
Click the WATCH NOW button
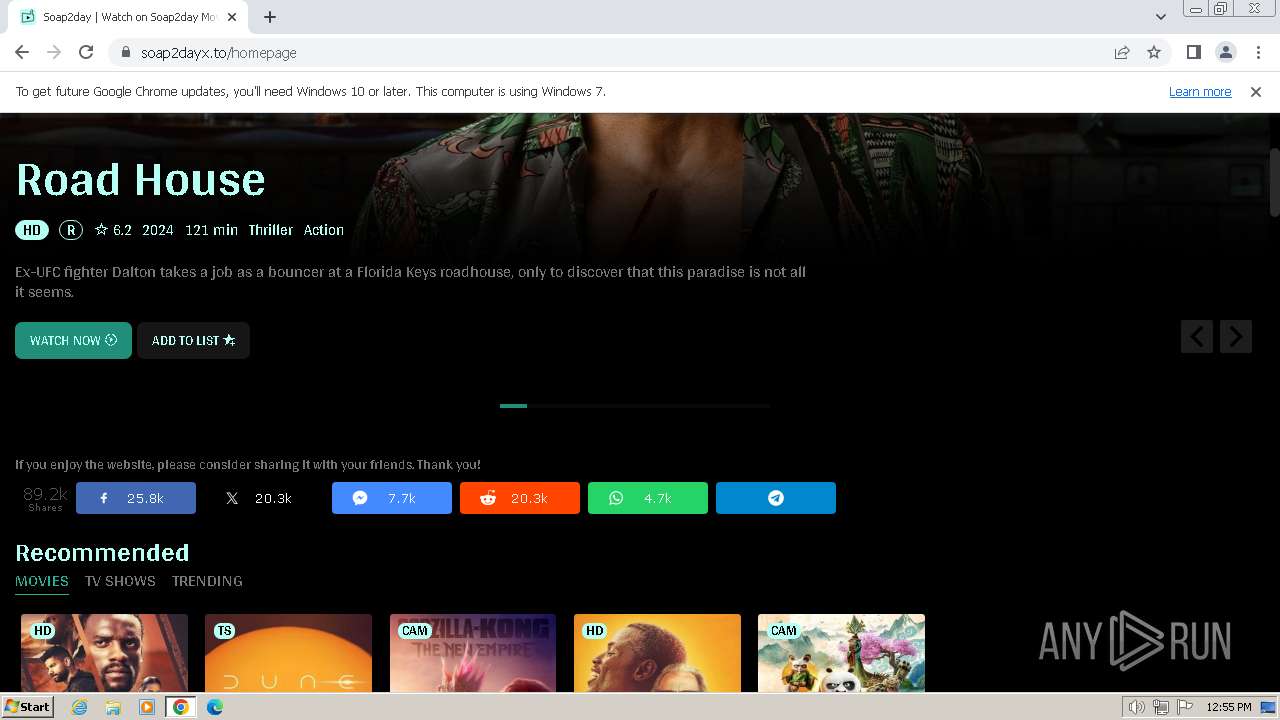click(x=73, y=341)
